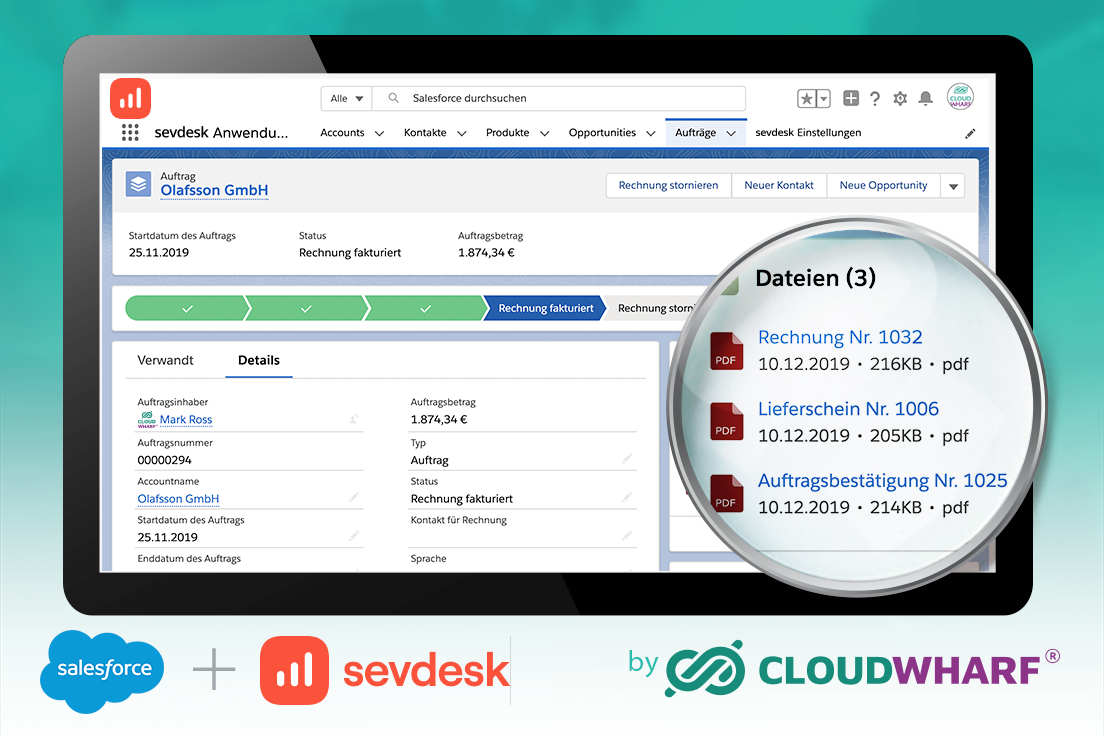This screenshot has width=1104, height=736.
Task: Click the PDF icon for Lieferschein Nr. 1006
Action: click(726, 421)
